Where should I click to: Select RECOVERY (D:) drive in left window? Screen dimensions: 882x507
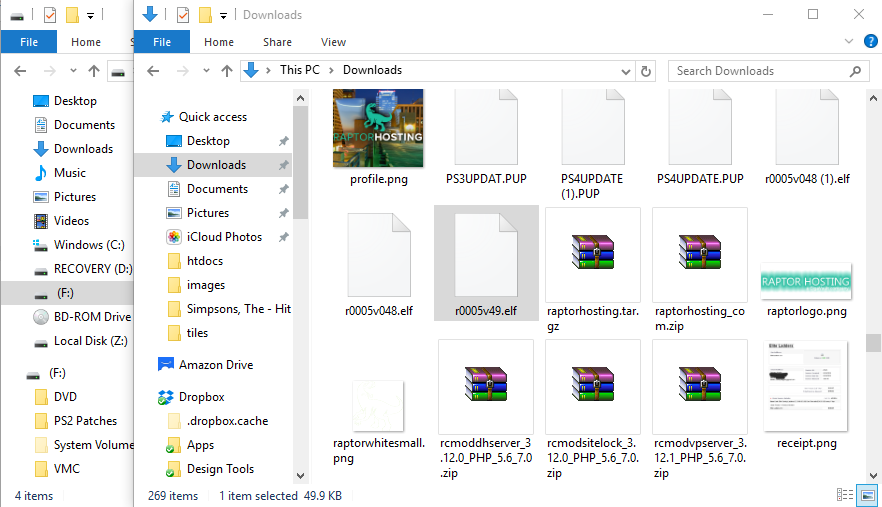(93, 269)
